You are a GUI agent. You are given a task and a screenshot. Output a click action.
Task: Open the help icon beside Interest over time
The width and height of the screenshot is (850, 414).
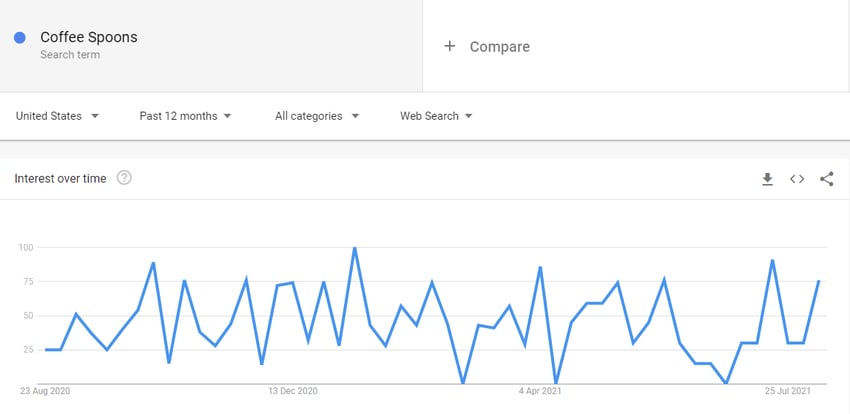[x=124, y=178]
